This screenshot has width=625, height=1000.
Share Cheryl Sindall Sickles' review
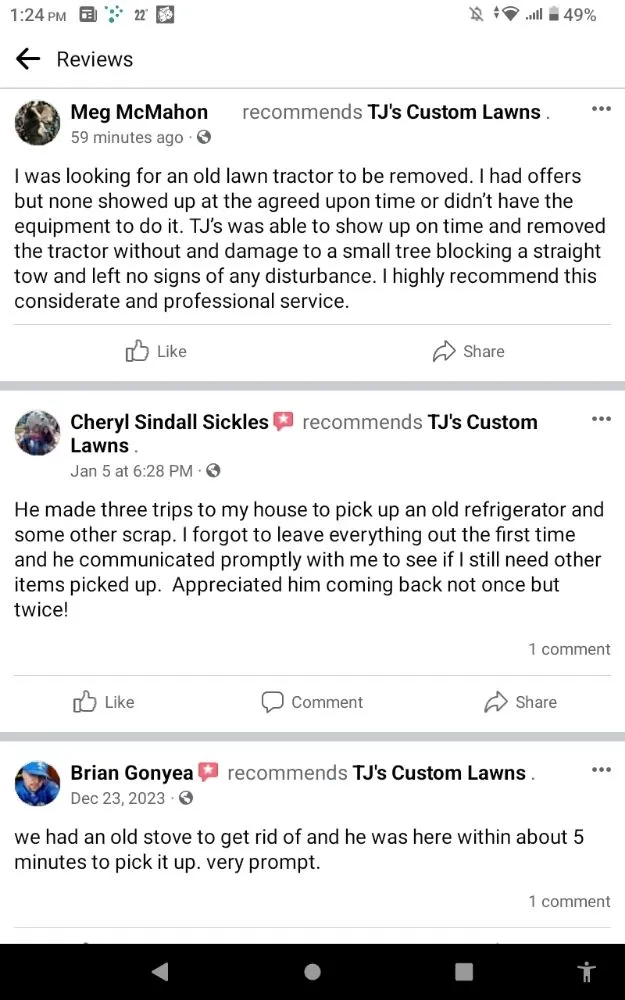(x=520, y=702)
